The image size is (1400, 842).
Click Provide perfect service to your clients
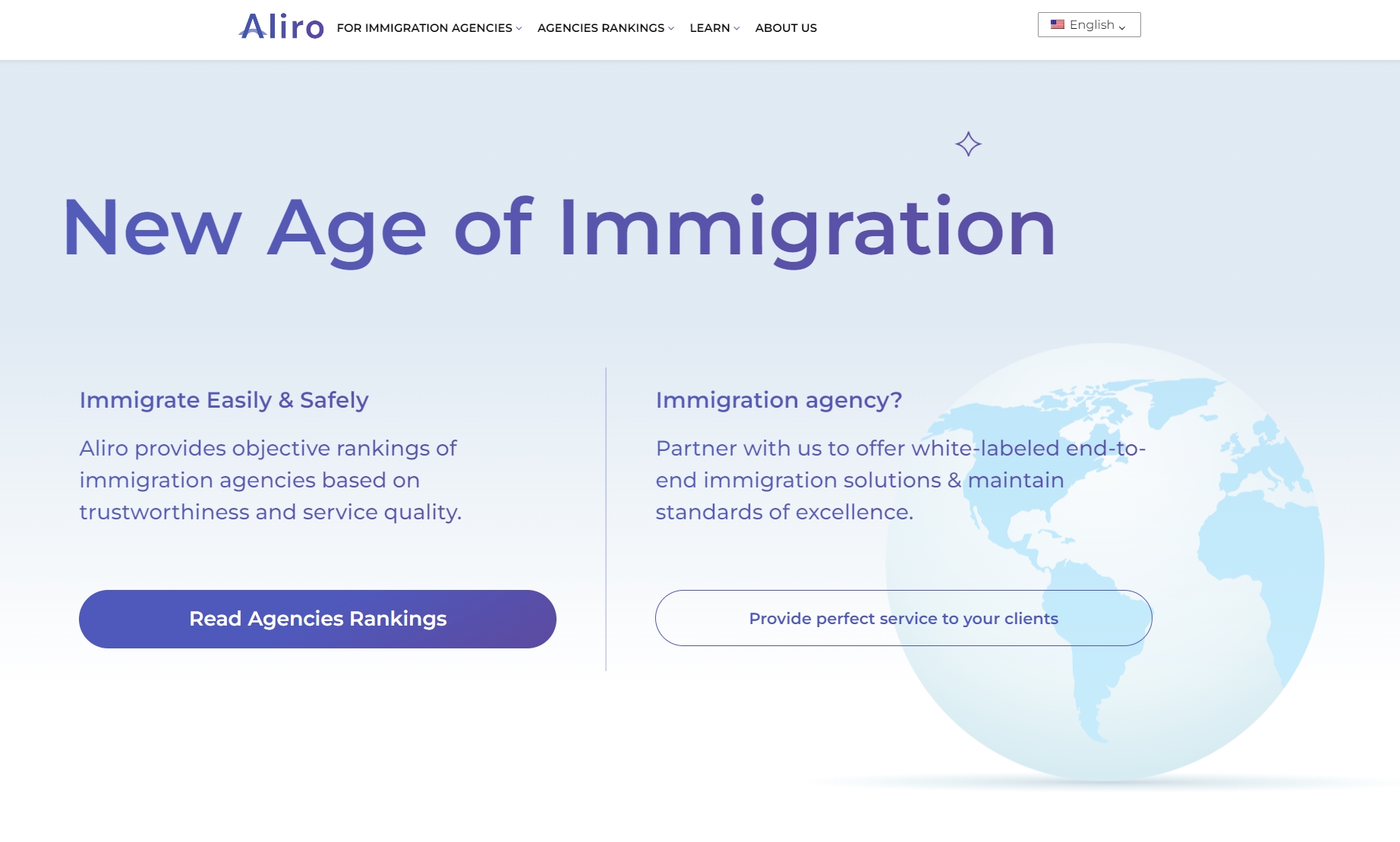click(x=903, y=619)
